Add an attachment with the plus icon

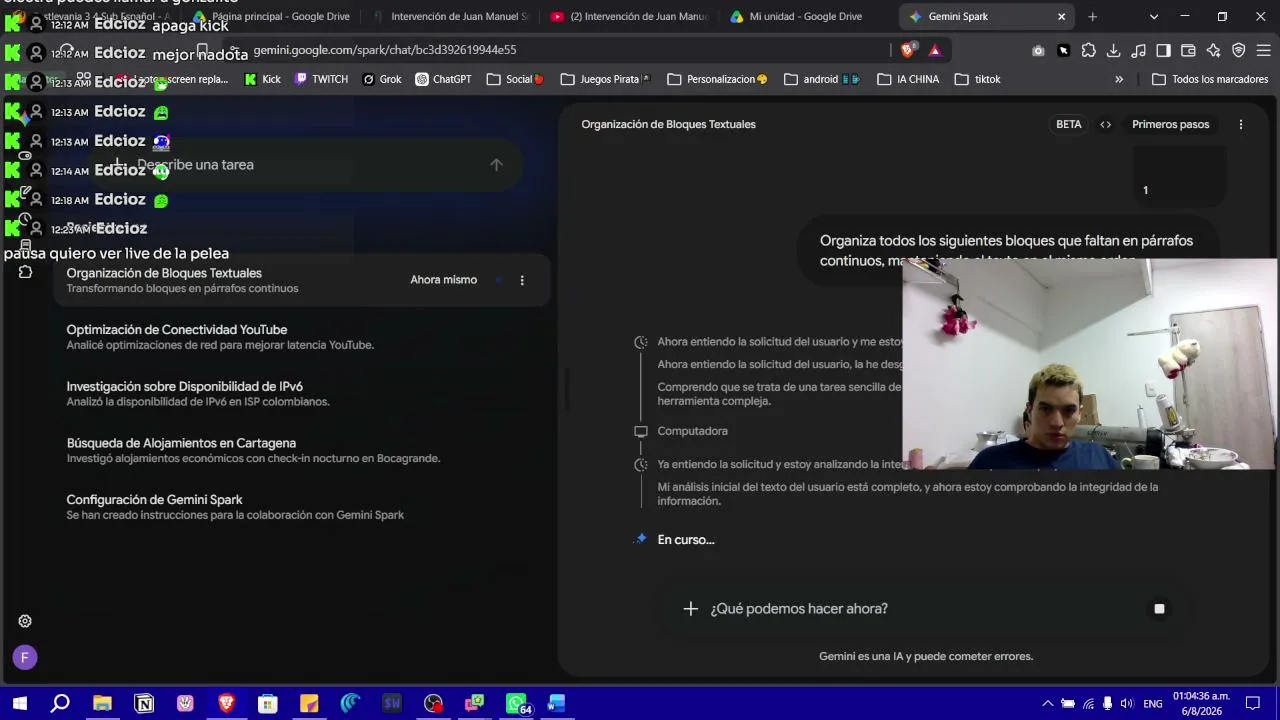[690, 609]
